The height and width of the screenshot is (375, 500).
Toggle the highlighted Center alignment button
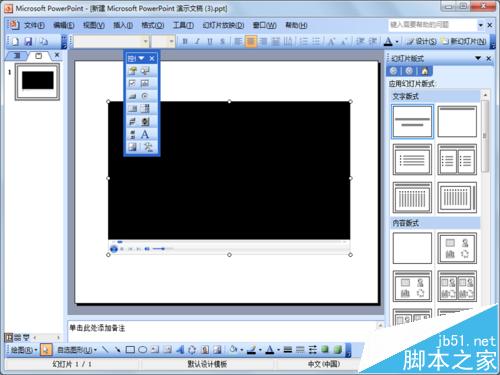[251, 42]
